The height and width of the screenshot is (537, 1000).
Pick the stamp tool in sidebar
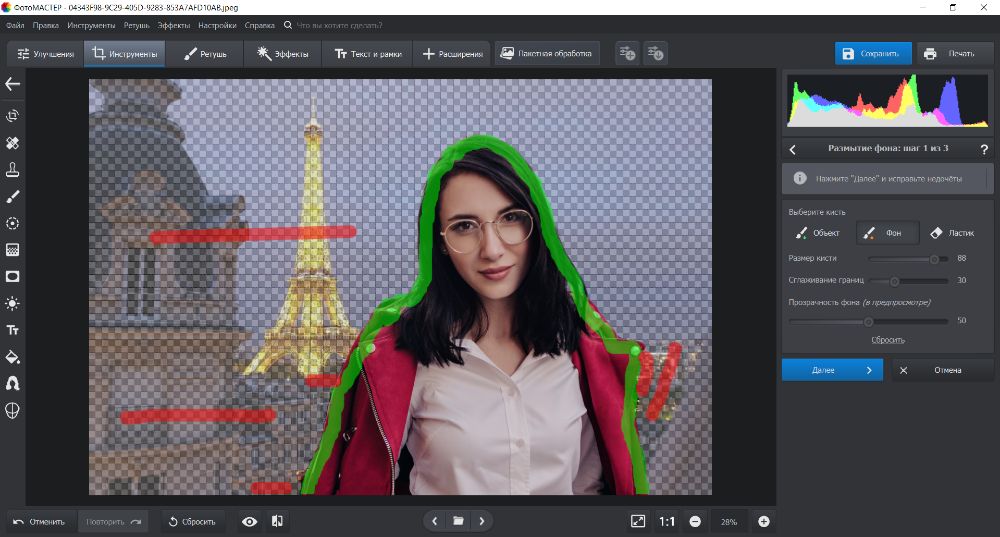tap(13, 169)
